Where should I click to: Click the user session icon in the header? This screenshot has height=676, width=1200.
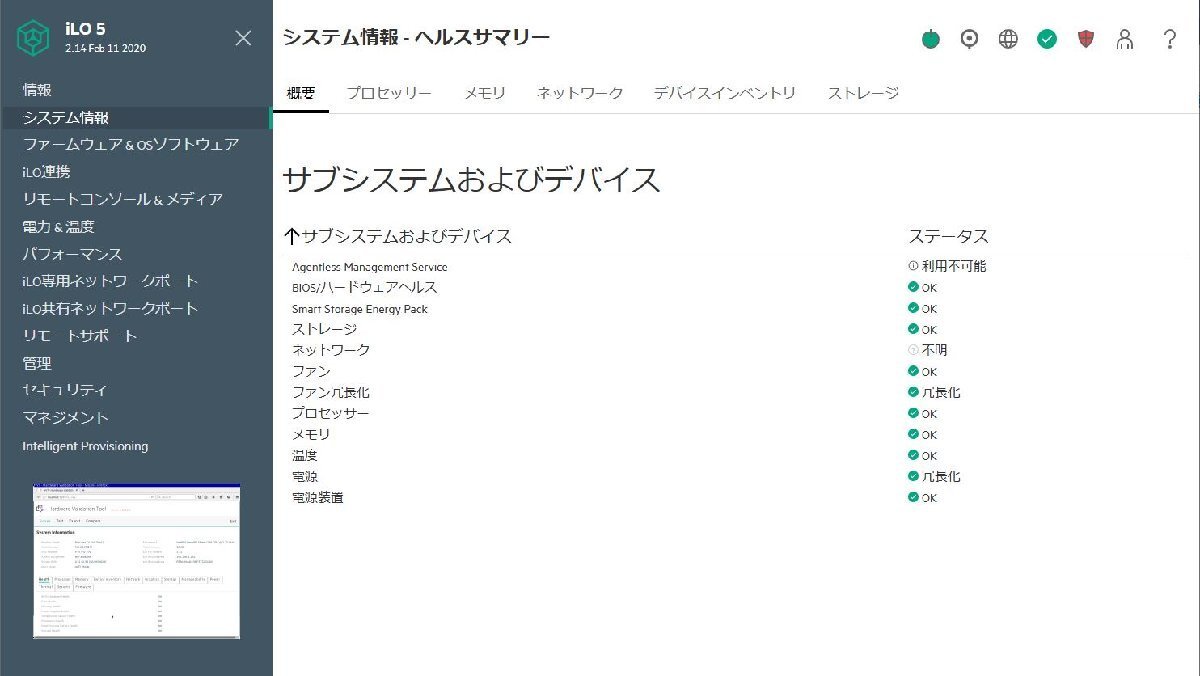tap(1126, 39)
